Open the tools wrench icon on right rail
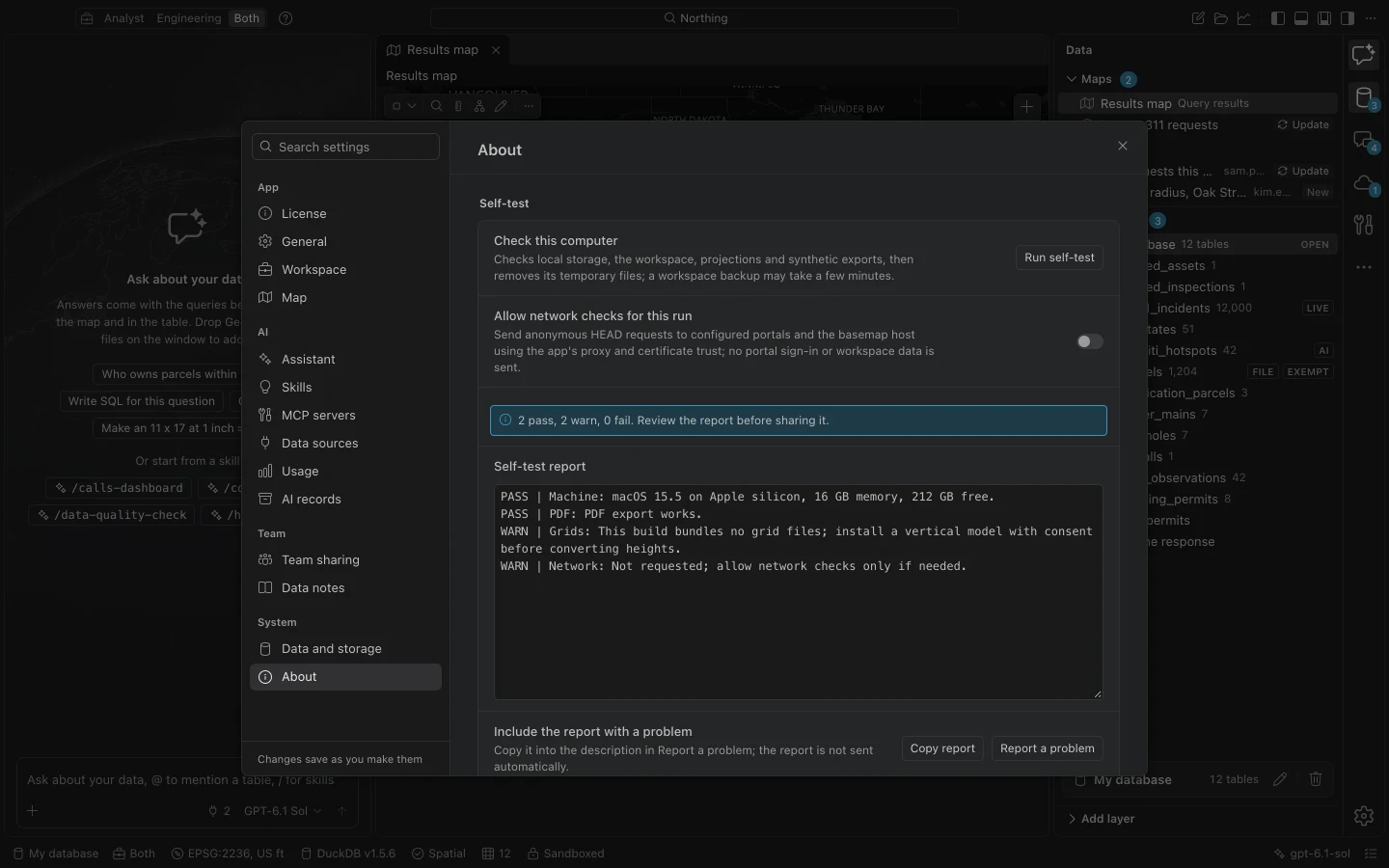 pyautogui.click(x=1364, y=225)
